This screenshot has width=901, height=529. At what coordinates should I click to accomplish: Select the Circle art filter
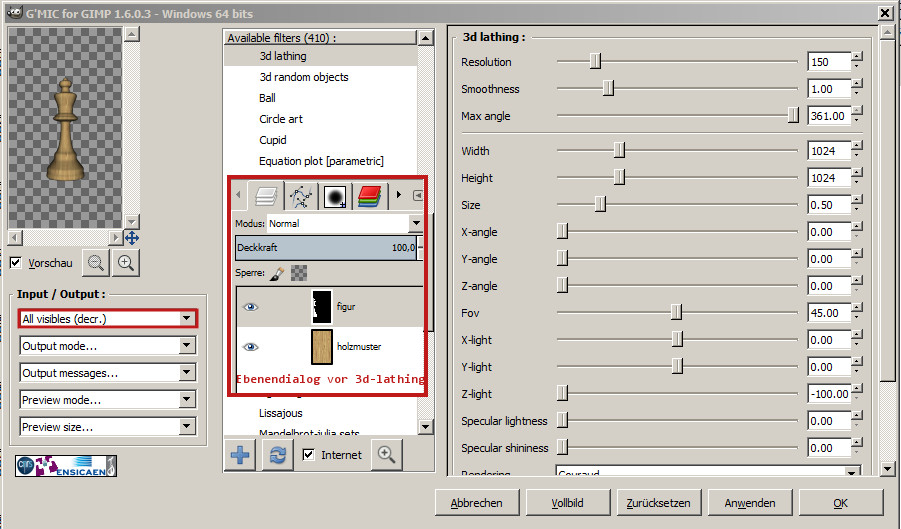[281, 119]
